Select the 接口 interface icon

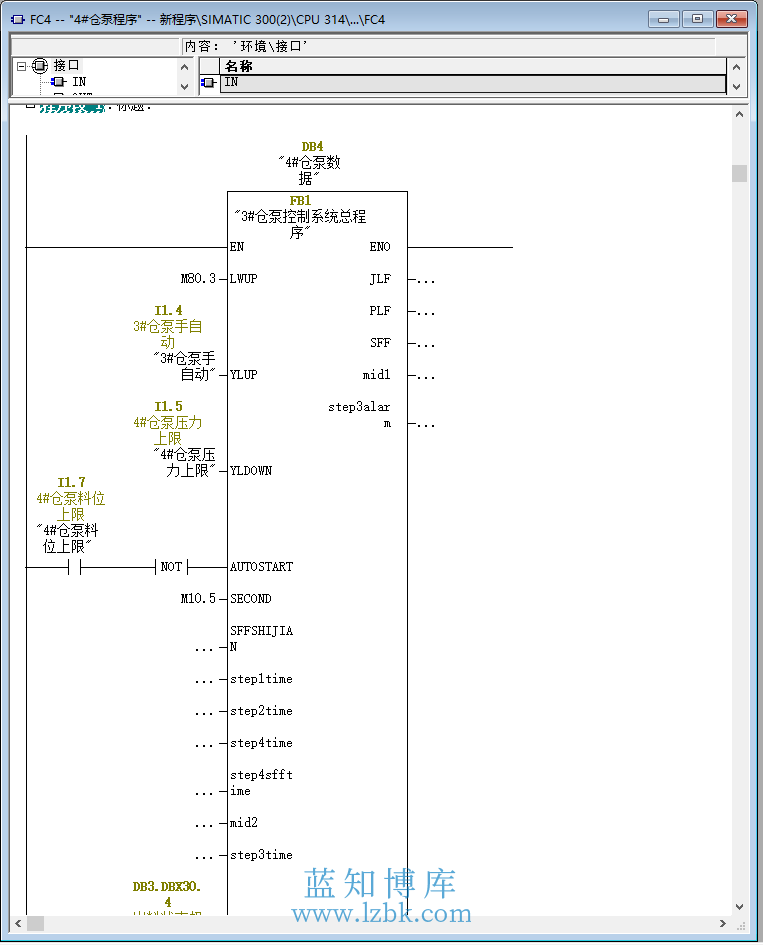pyautogui.click(x=40, y=66)
